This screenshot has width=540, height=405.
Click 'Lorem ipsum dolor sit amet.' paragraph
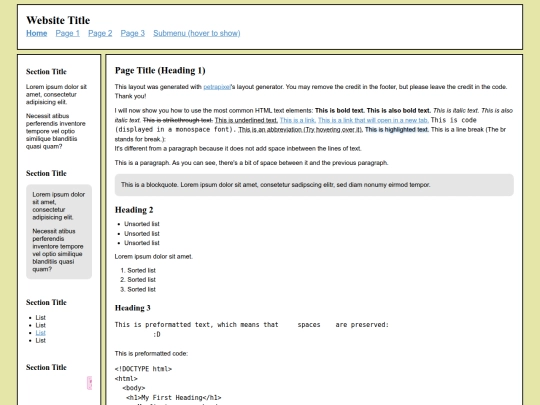click(154, 257)
